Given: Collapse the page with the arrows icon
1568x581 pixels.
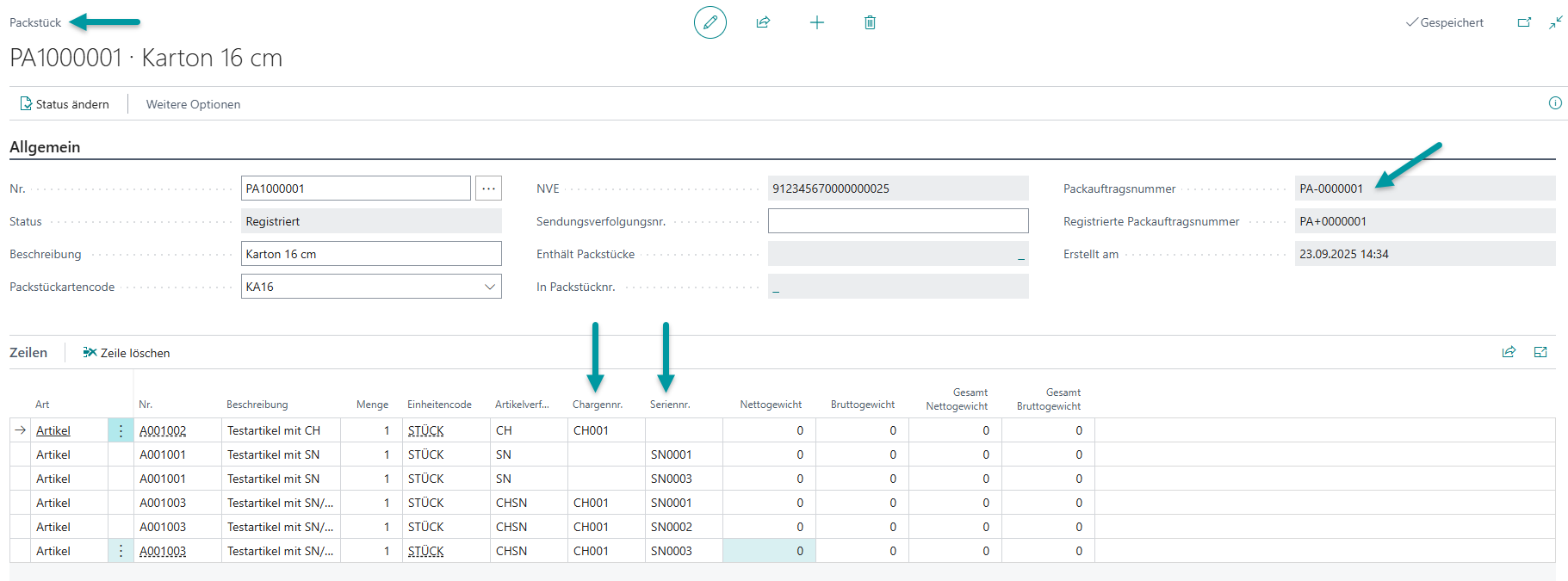Looking at the screenshot, I should 1555,22.
